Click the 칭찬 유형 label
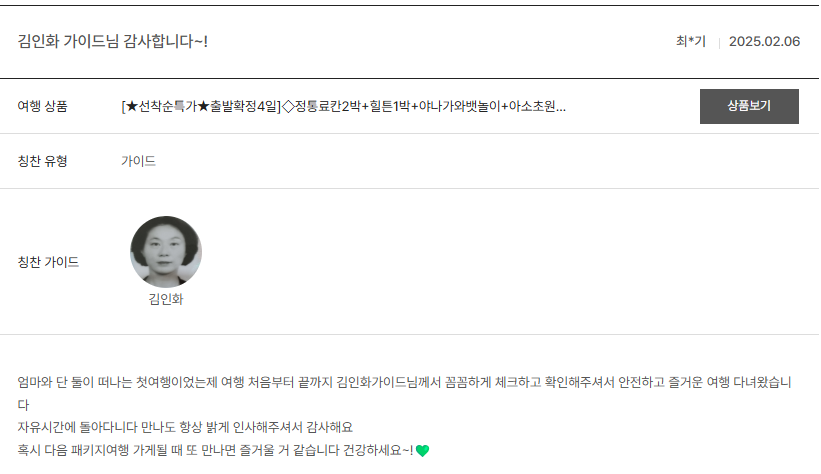This screenshot has height=474, width=821. pos(42,161)
